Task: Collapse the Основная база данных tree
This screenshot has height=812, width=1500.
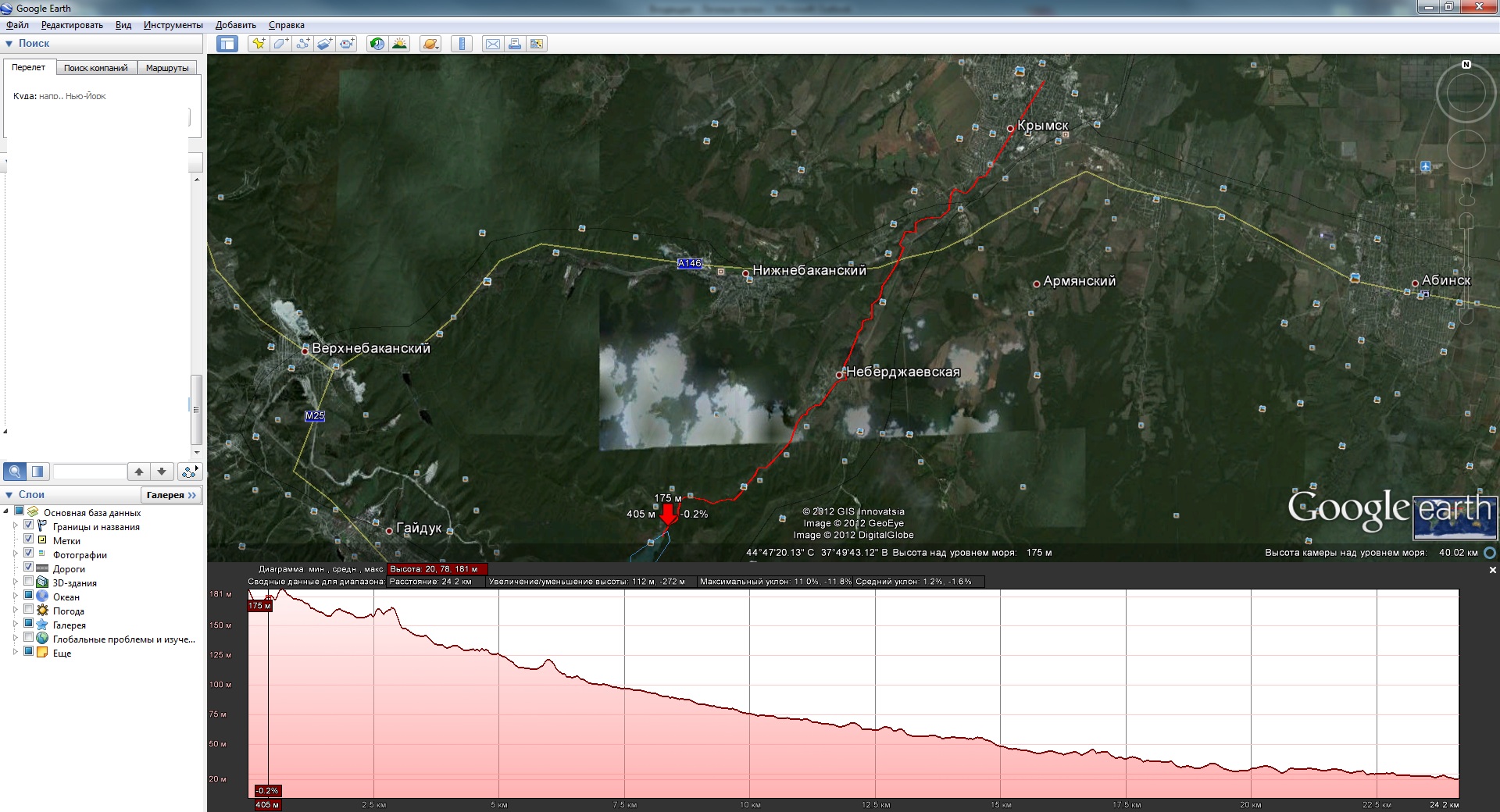Action: [x=6, y=512]
